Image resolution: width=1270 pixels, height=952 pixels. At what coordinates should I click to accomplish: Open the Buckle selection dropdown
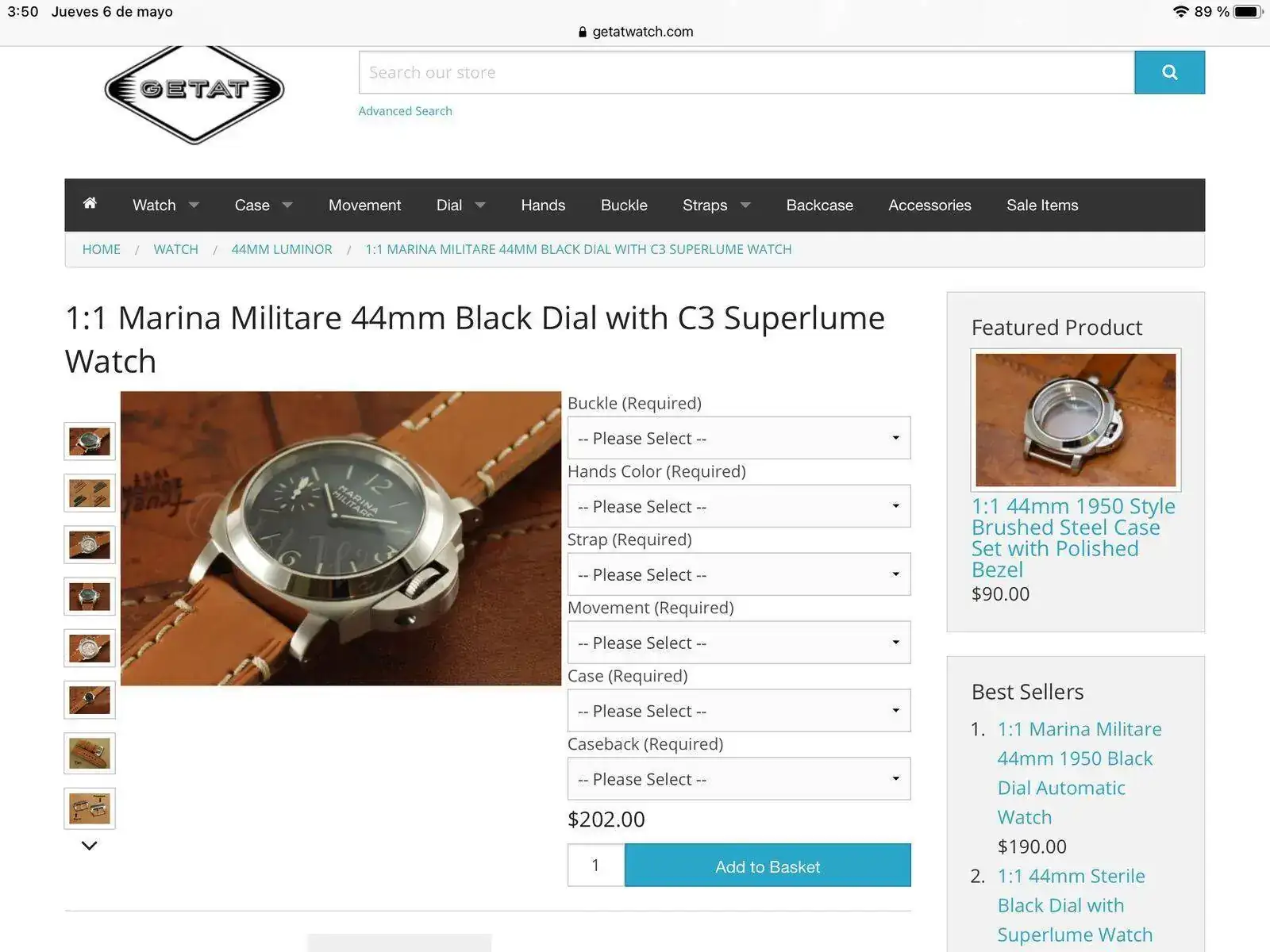pyautogui.click(x=739, y=438)
